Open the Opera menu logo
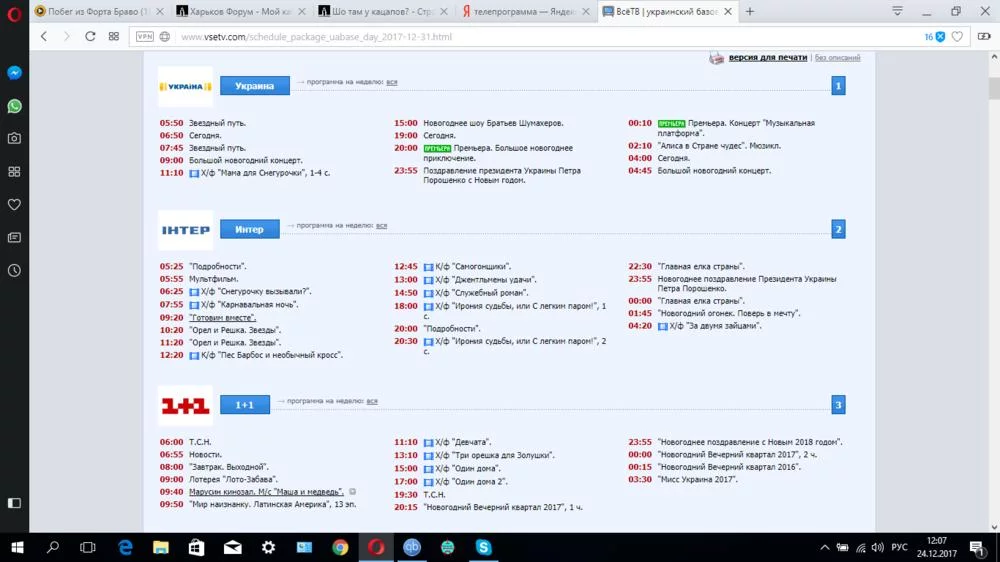This screenshot has height=562, width=1000. 14,13
